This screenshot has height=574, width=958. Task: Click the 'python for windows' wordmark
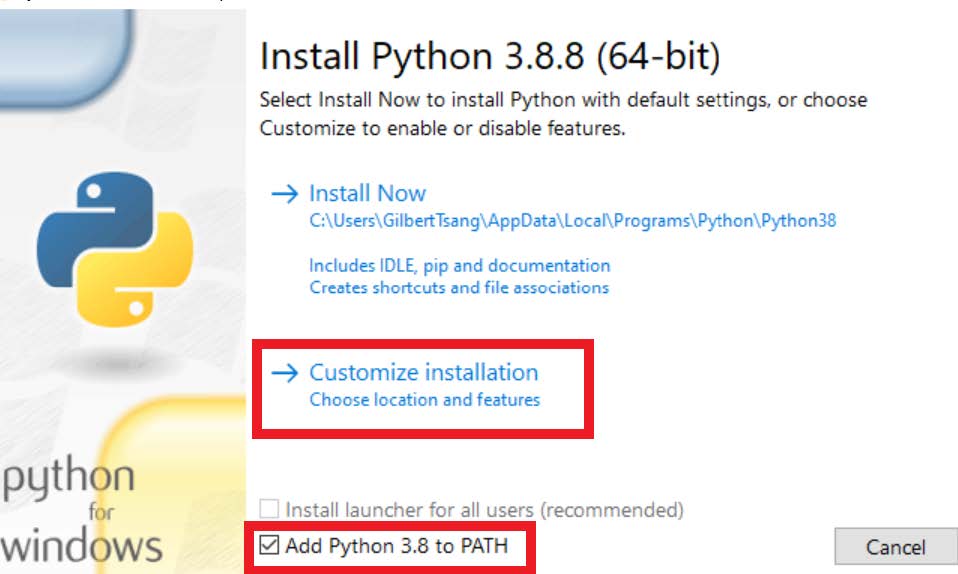pos(81,509)
